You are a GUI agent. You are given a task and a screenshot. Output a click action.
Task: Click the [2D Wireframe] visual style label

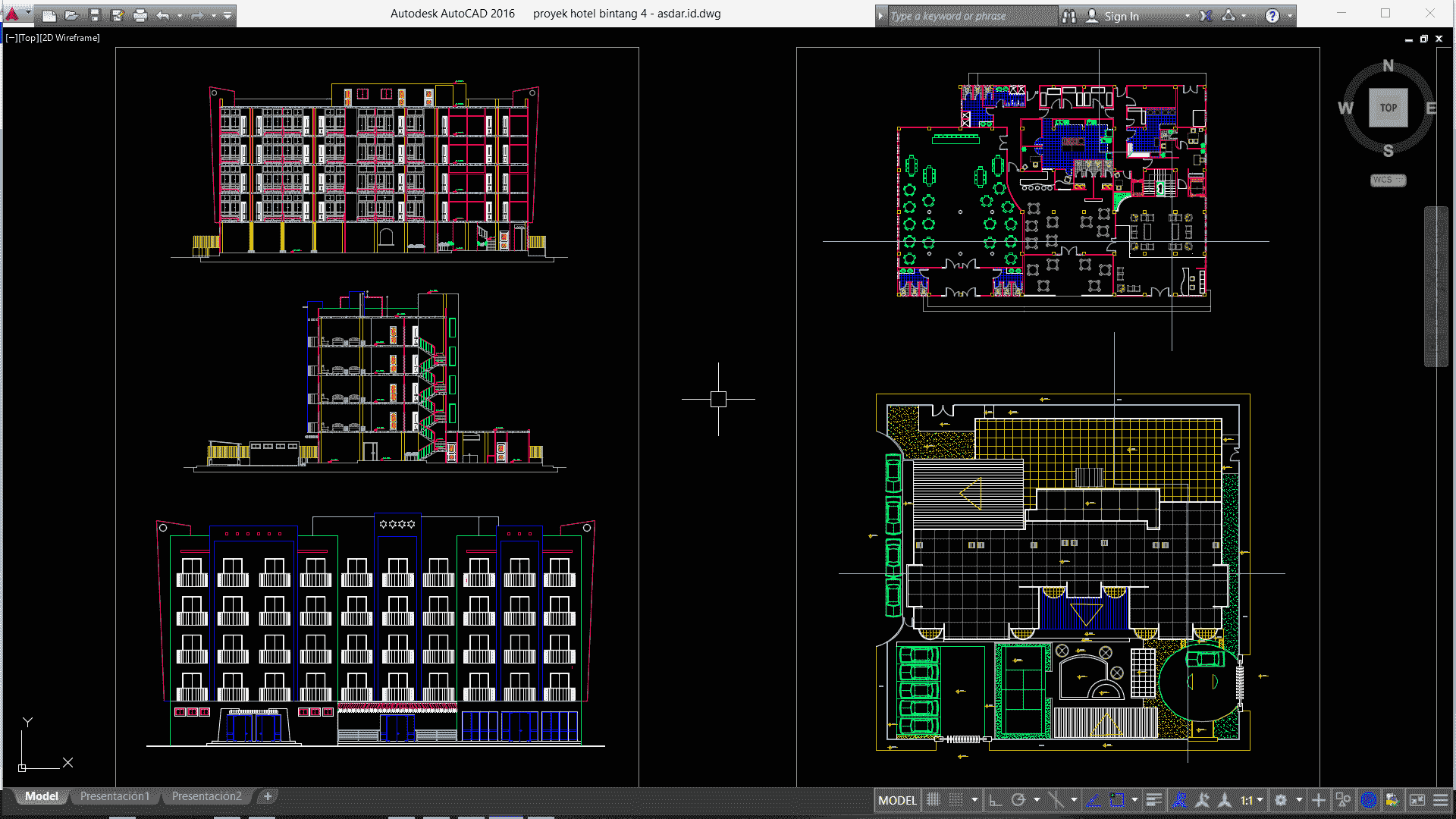click(70, 38)
